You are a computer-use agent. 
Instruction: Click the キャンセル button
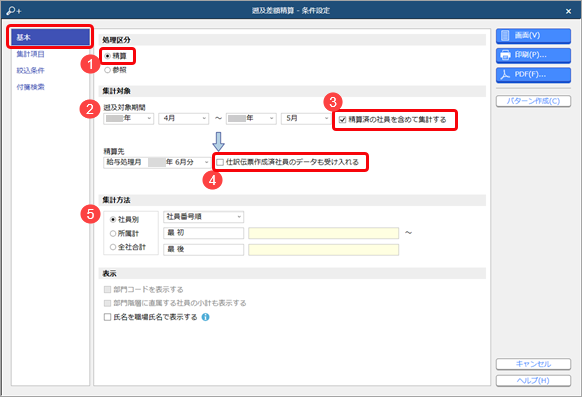533,364
